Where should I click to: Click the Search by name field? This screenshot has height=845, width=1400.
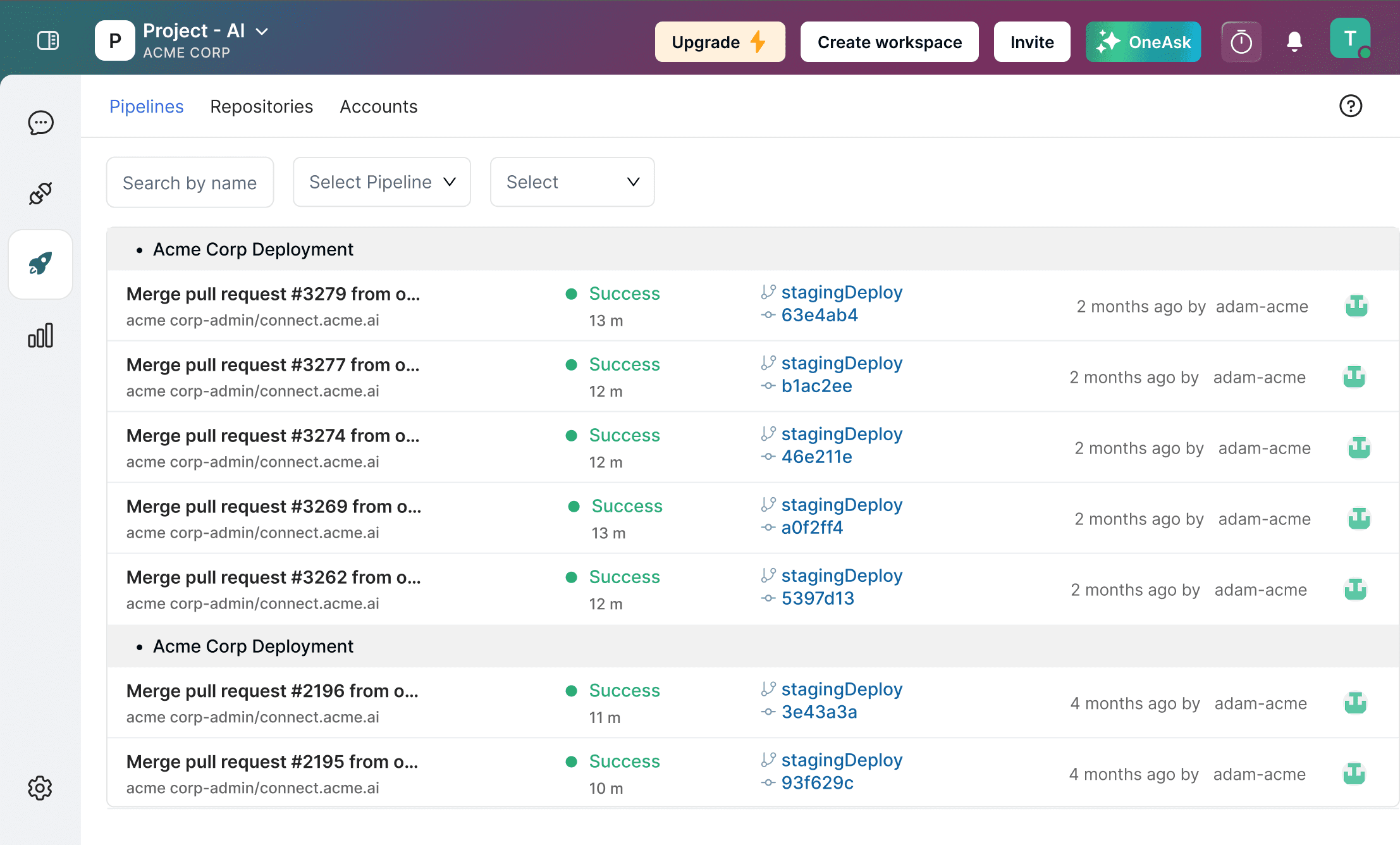click(190, 183)
